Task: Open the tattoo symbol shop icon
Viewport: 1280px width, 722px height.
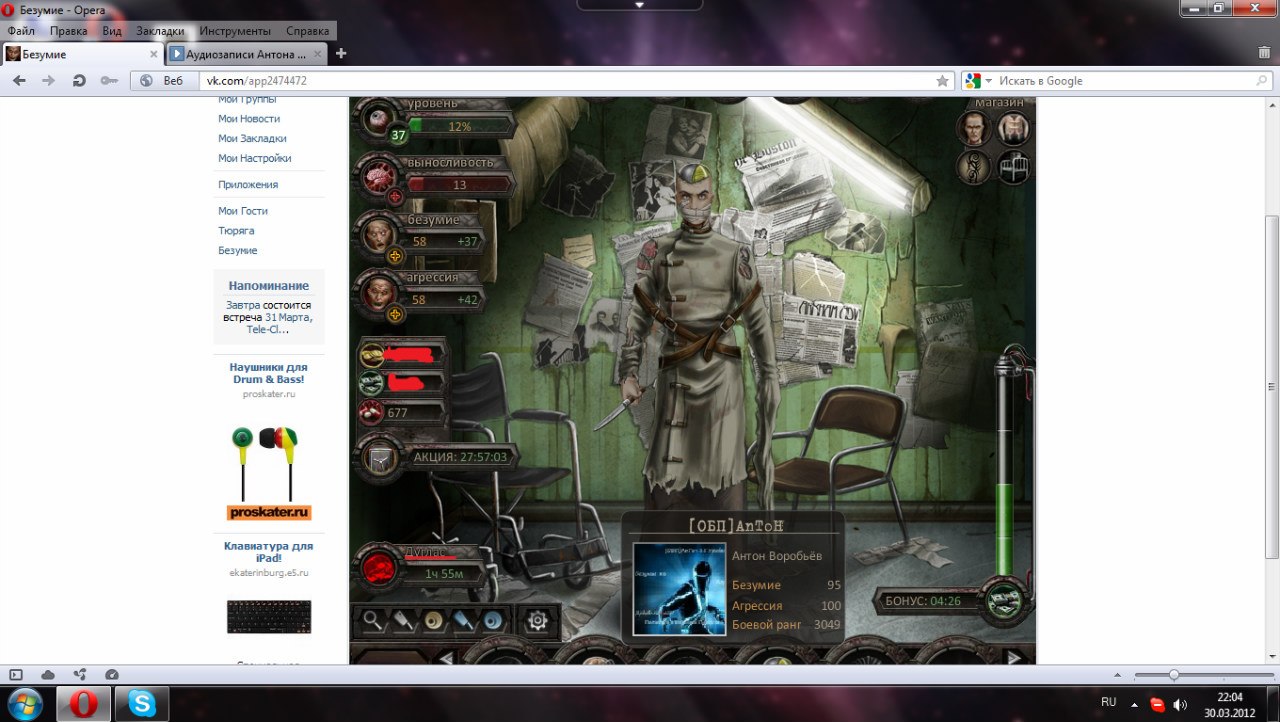Action: pos(974,167)
